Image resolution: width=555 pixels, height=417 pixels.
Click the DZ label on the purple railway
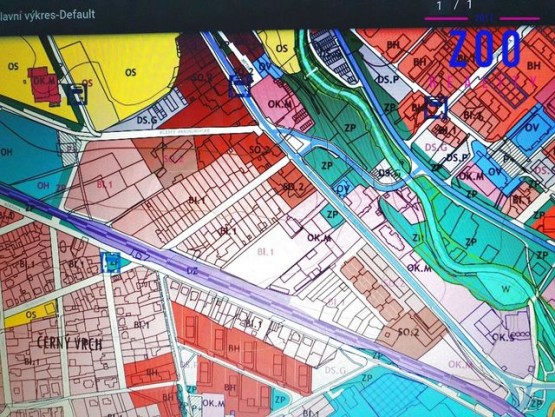point(192,272)
